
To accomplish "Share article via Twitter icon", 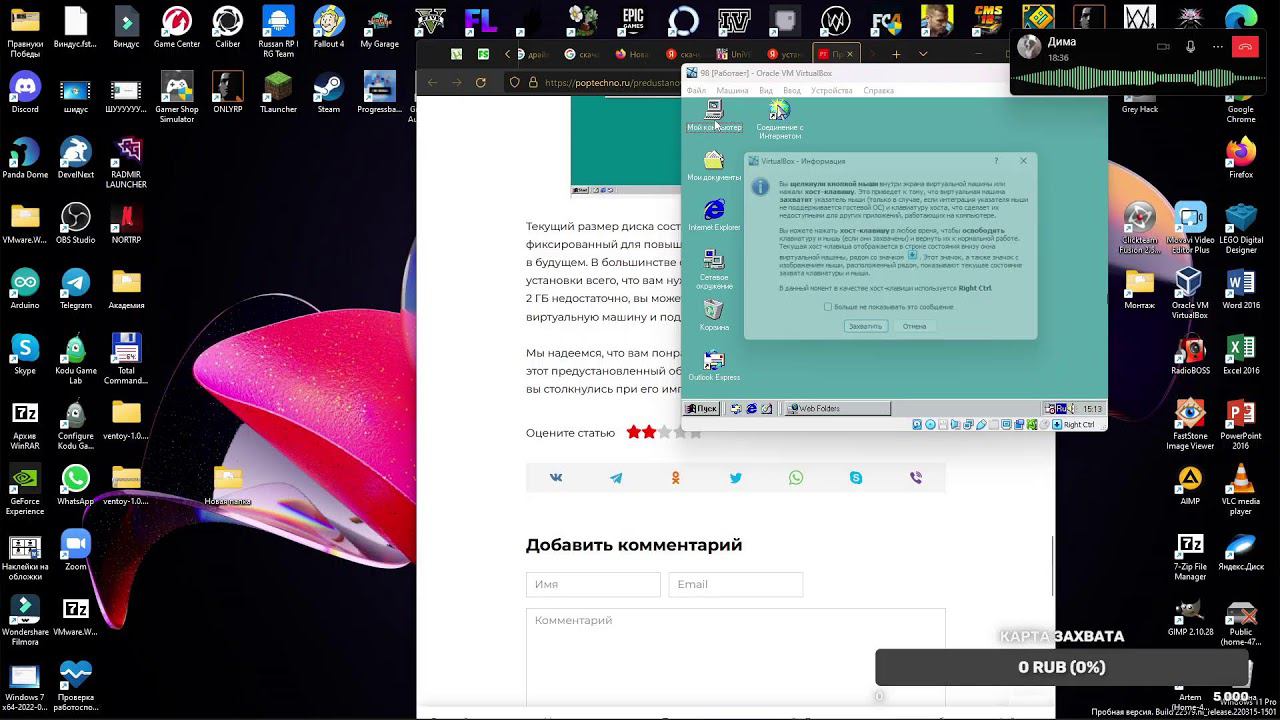I will click(x=736, y=478).
